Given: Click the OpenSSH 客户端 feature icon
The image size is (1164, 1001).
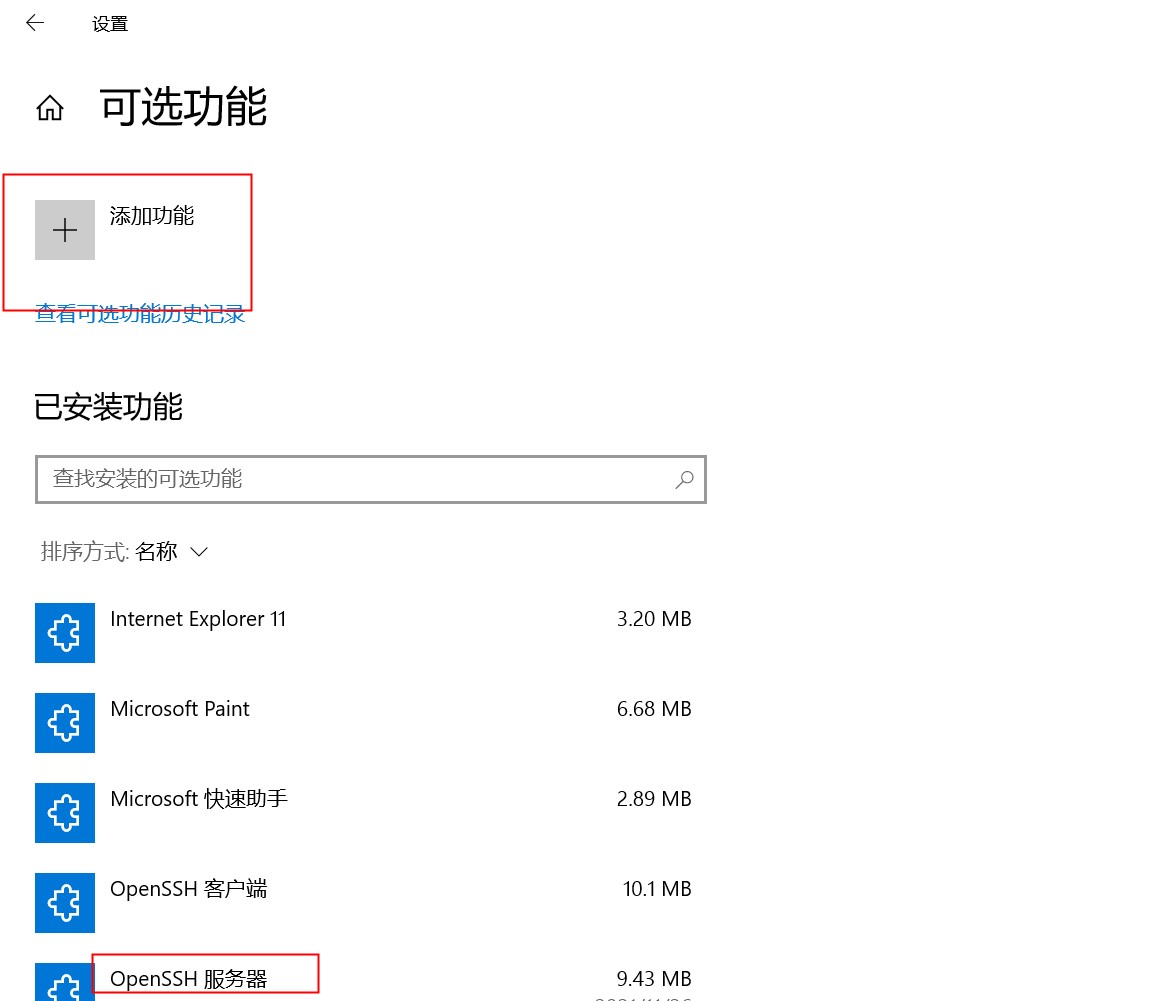Looking at the screenshot, I should coord(64,903).
